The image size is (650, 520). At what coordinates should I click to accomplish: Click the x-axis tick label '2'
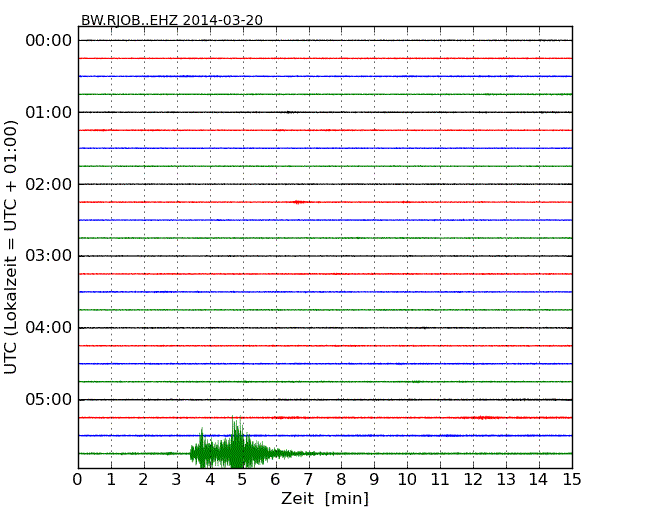click(x=144, y=480)
